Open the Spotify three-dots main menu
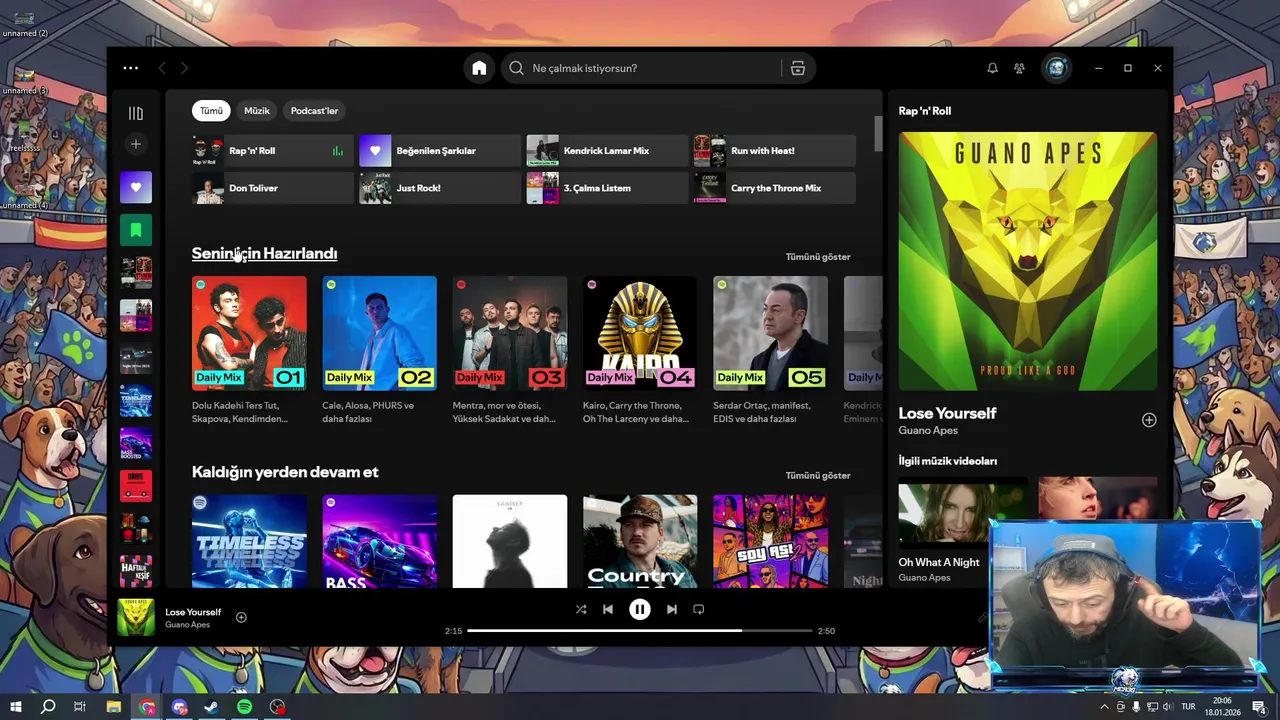1280x720 pixels. (131, 68)
